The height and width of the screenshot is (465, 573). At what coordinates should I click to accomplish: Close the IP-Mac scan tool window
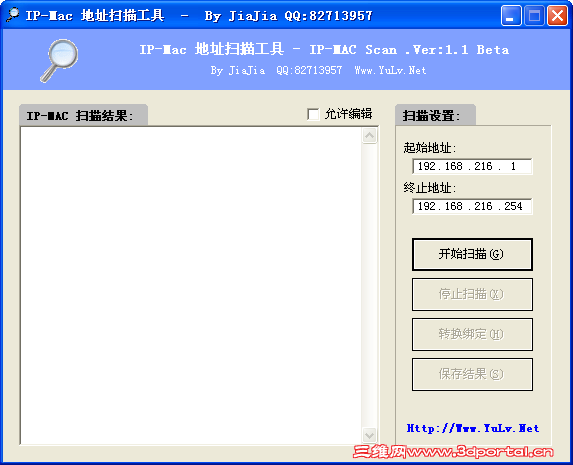[x=557, y=16]
